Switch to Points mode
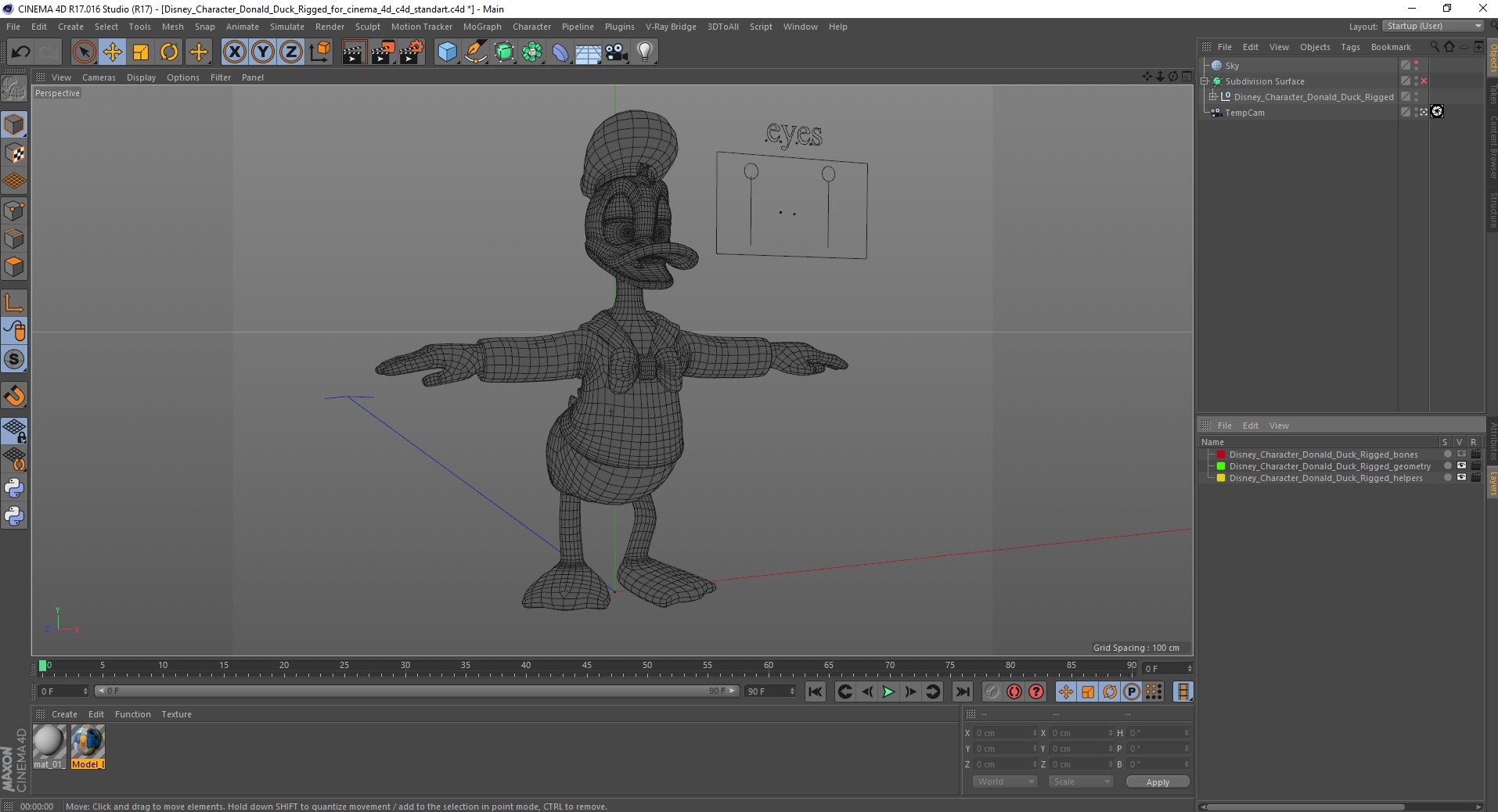 pos(14,210)
